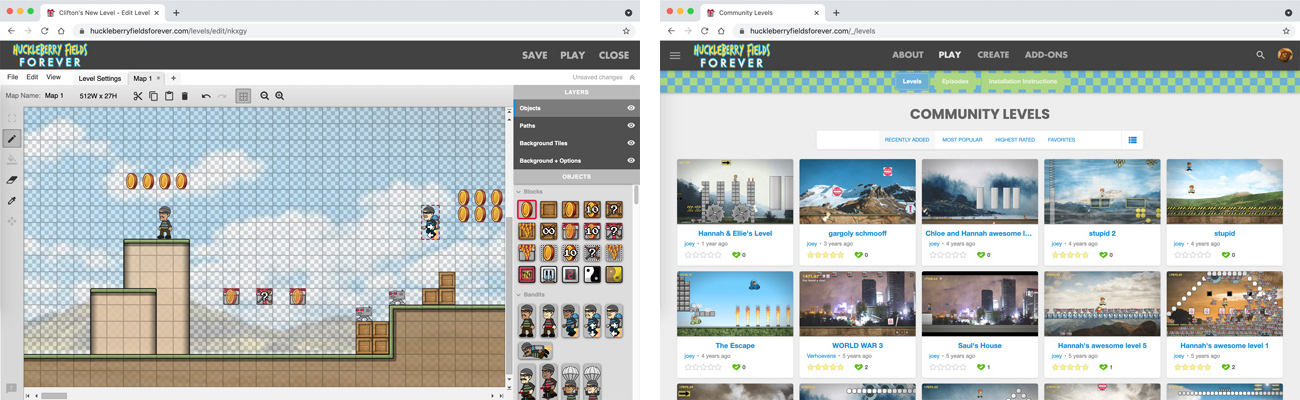This screenshot has width=1300, height=400.
Task: Collapse the Blocks object group
Action: [x=518, y=191]
